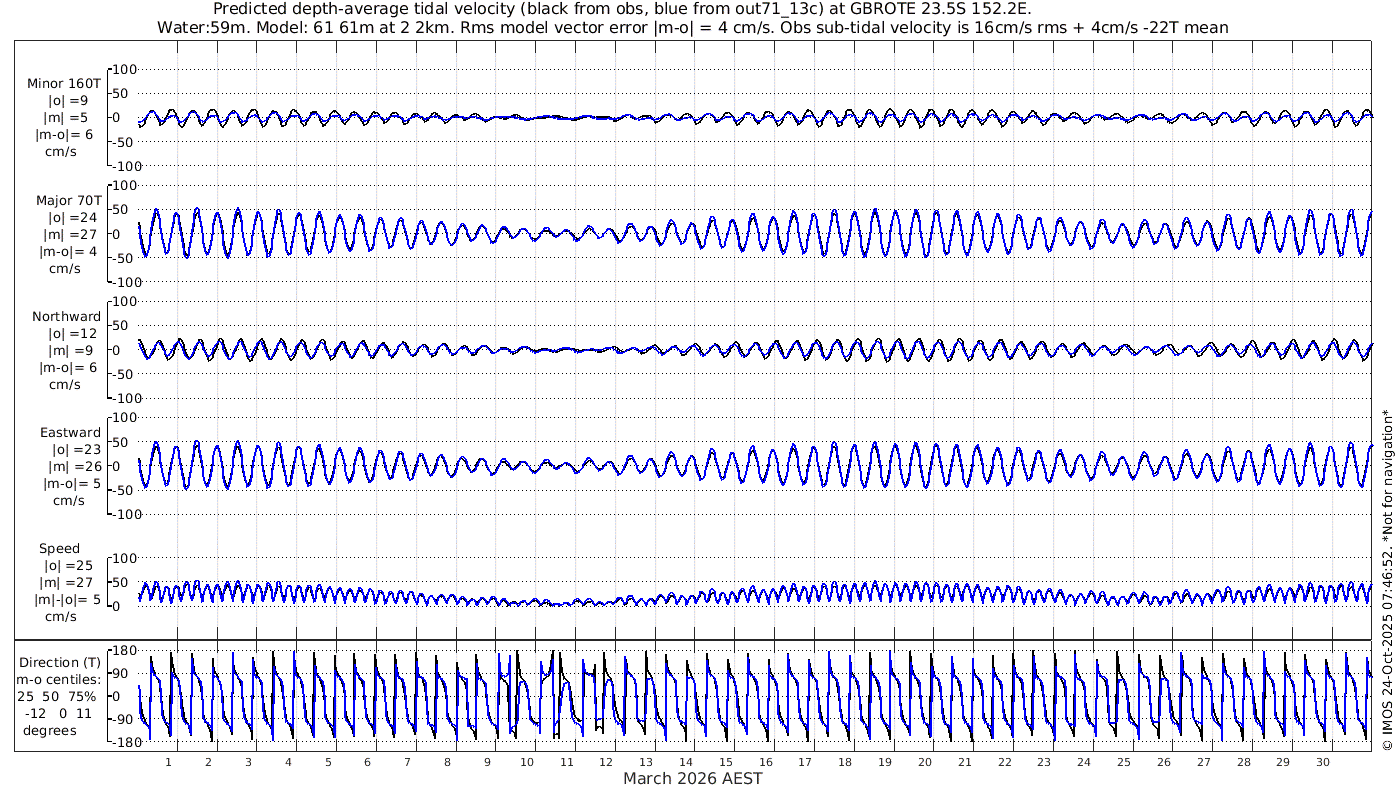Select day 20 on the date axis
Screen dimensions: 1400x800
click(x=925, y=762)
